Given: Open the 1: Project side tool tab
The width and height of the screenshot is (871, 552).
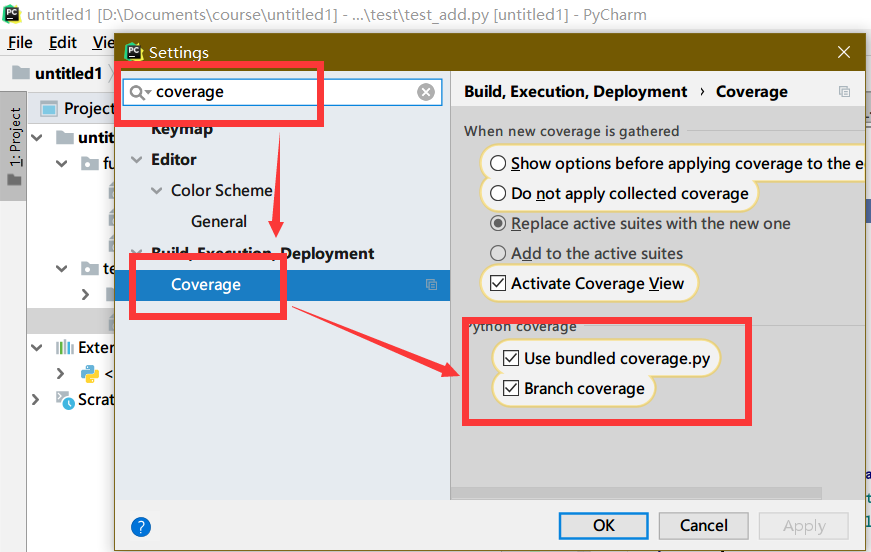Looking at the screenshot, I should pyautogui.click(x=14, y=145).
